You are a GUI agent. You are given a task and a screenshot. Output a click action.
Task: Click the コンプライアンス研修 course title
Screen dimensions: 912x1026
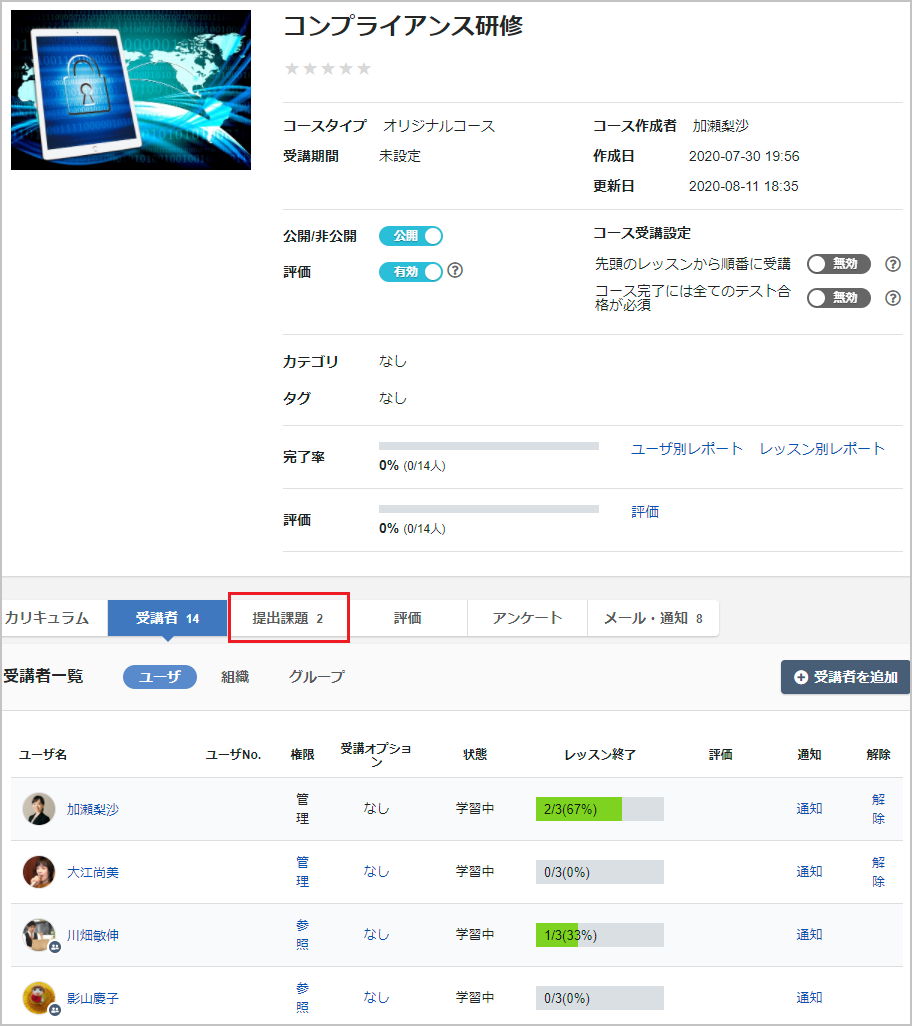click(403, 26)
